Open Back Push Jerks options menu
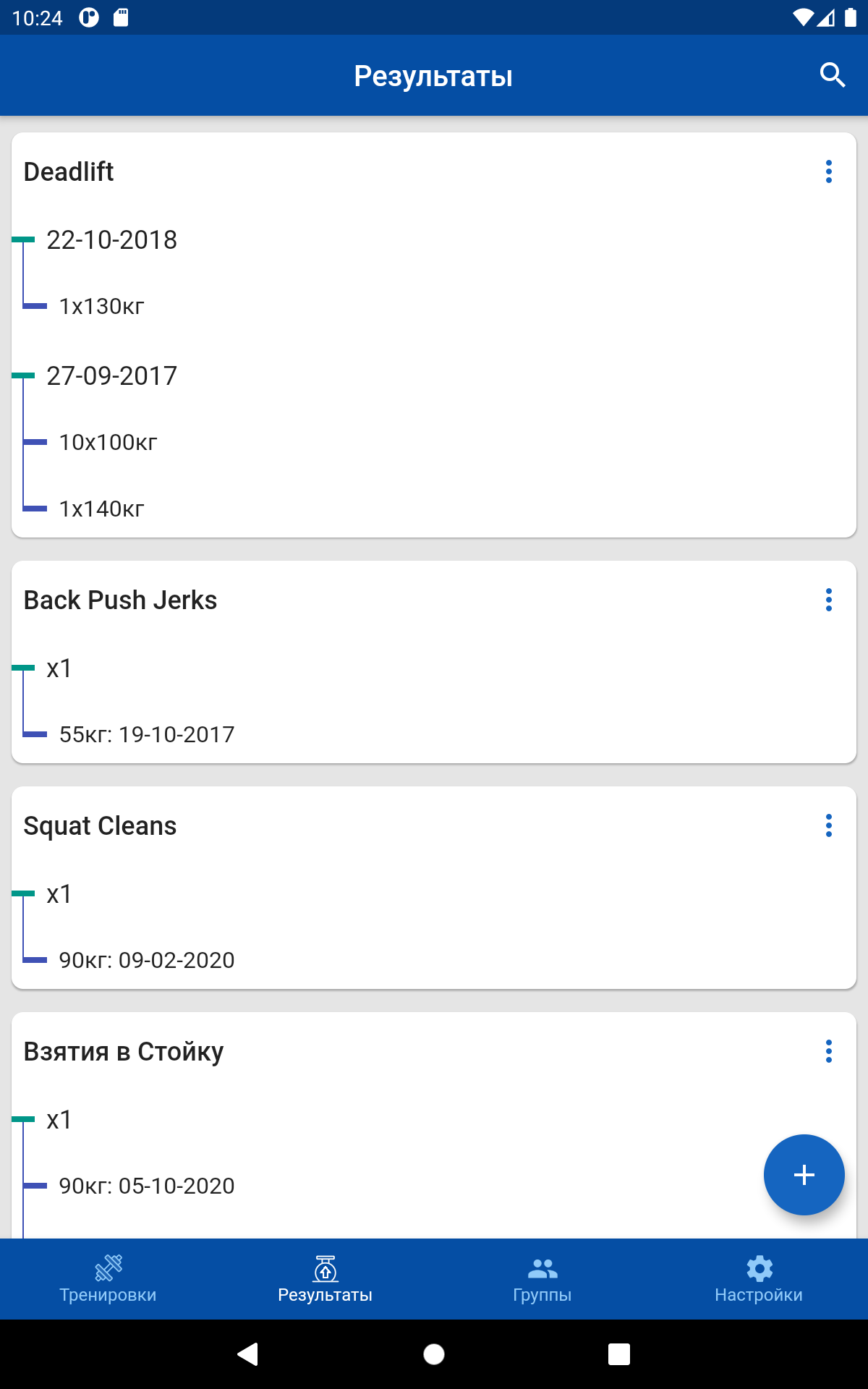The width and height of the screenshot is (868, 1389). click(829, 600)
